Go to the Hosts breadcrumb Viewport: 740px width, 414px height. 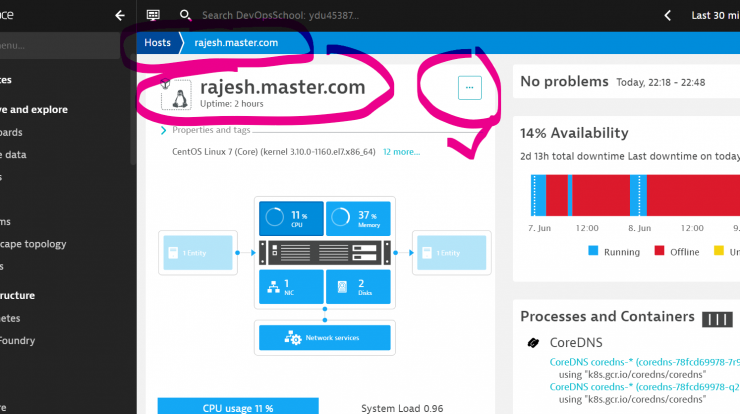point(158,42)
